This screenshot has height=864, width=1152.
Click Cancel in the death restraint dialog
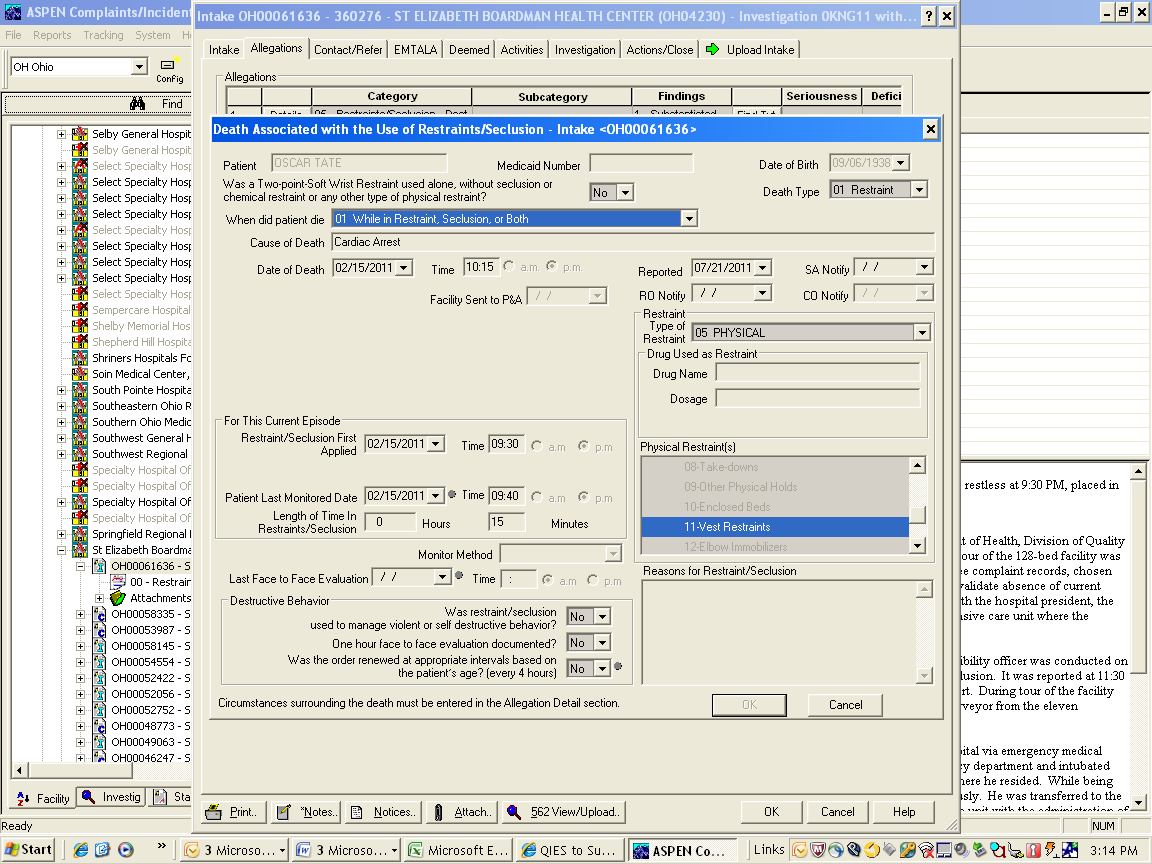tap(845, 705)
